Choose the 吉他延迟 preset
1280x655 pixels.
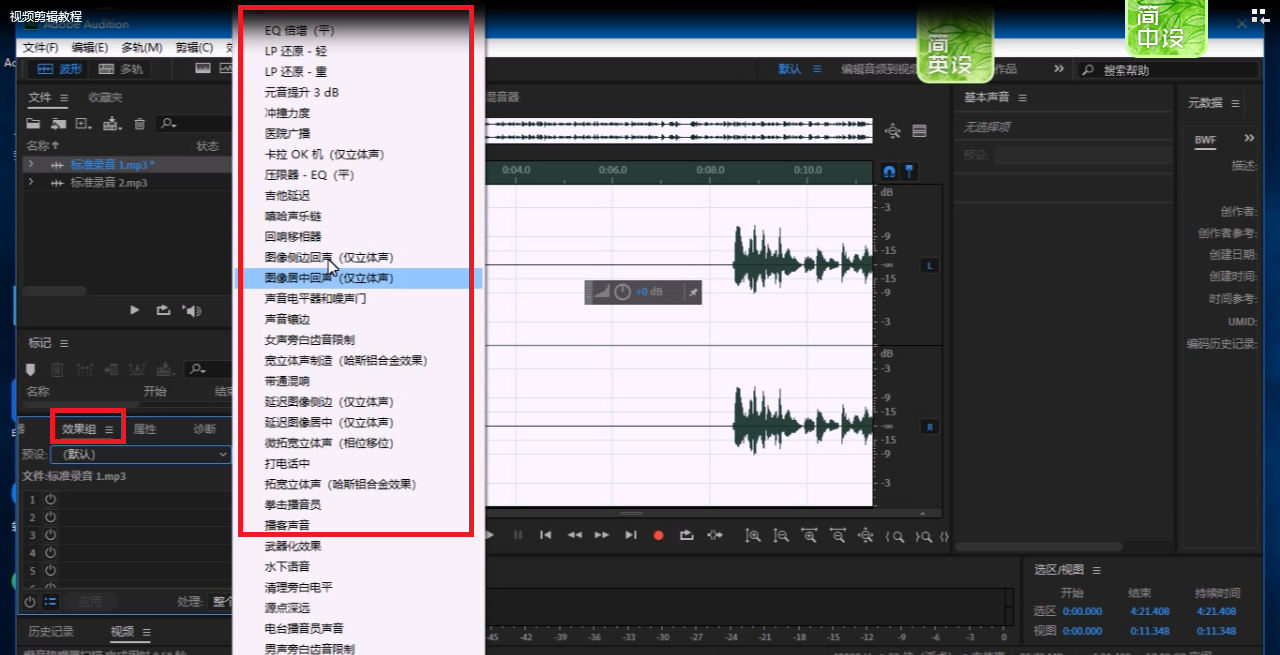[x=358, y=195]
